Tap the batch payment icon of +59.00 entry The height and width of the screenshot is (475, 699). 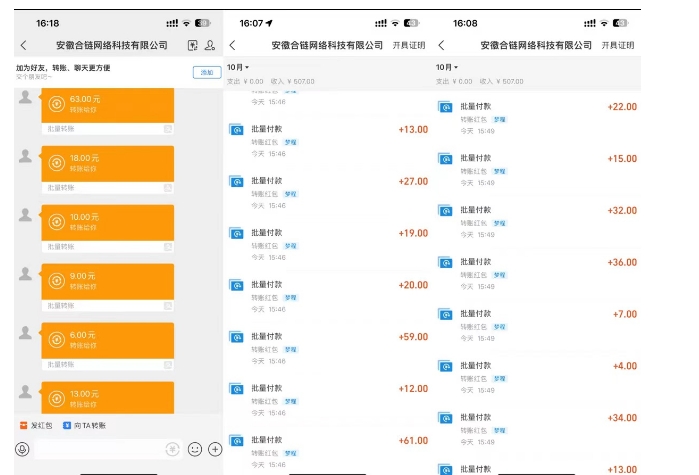click(x=236, y=337)
